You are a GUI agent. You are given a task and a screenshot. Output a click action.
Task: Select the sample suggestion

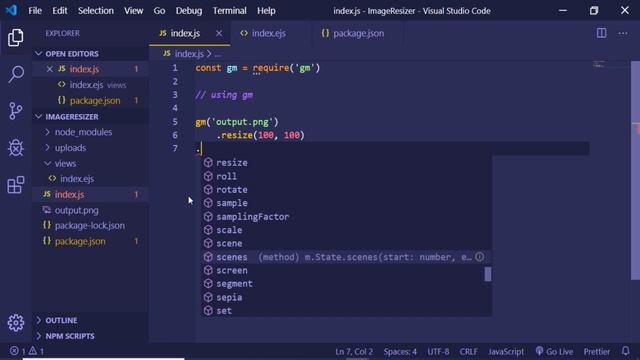click(x=347, y=203)
